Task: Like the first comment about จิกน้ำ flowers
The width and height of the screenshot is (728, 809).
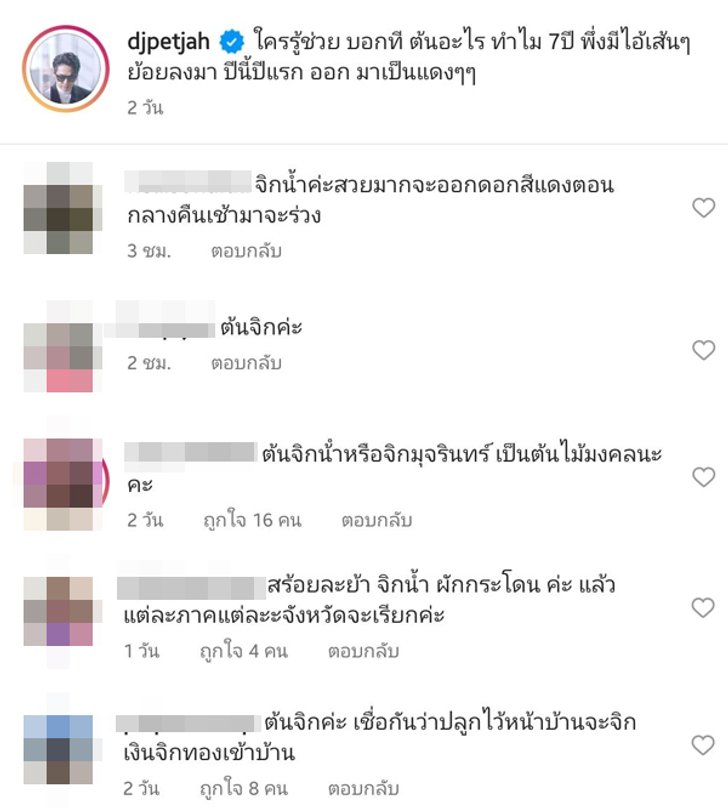Action: tap(703, 208)
